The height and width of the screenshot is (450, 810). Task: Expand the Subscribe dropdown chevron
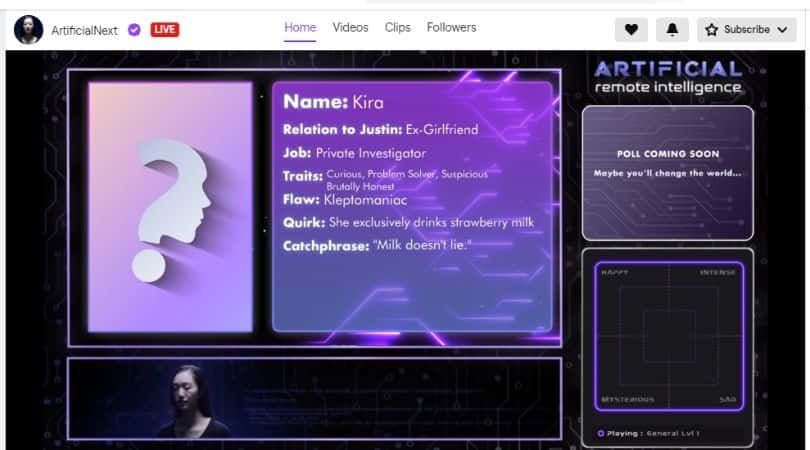point(780,30)
